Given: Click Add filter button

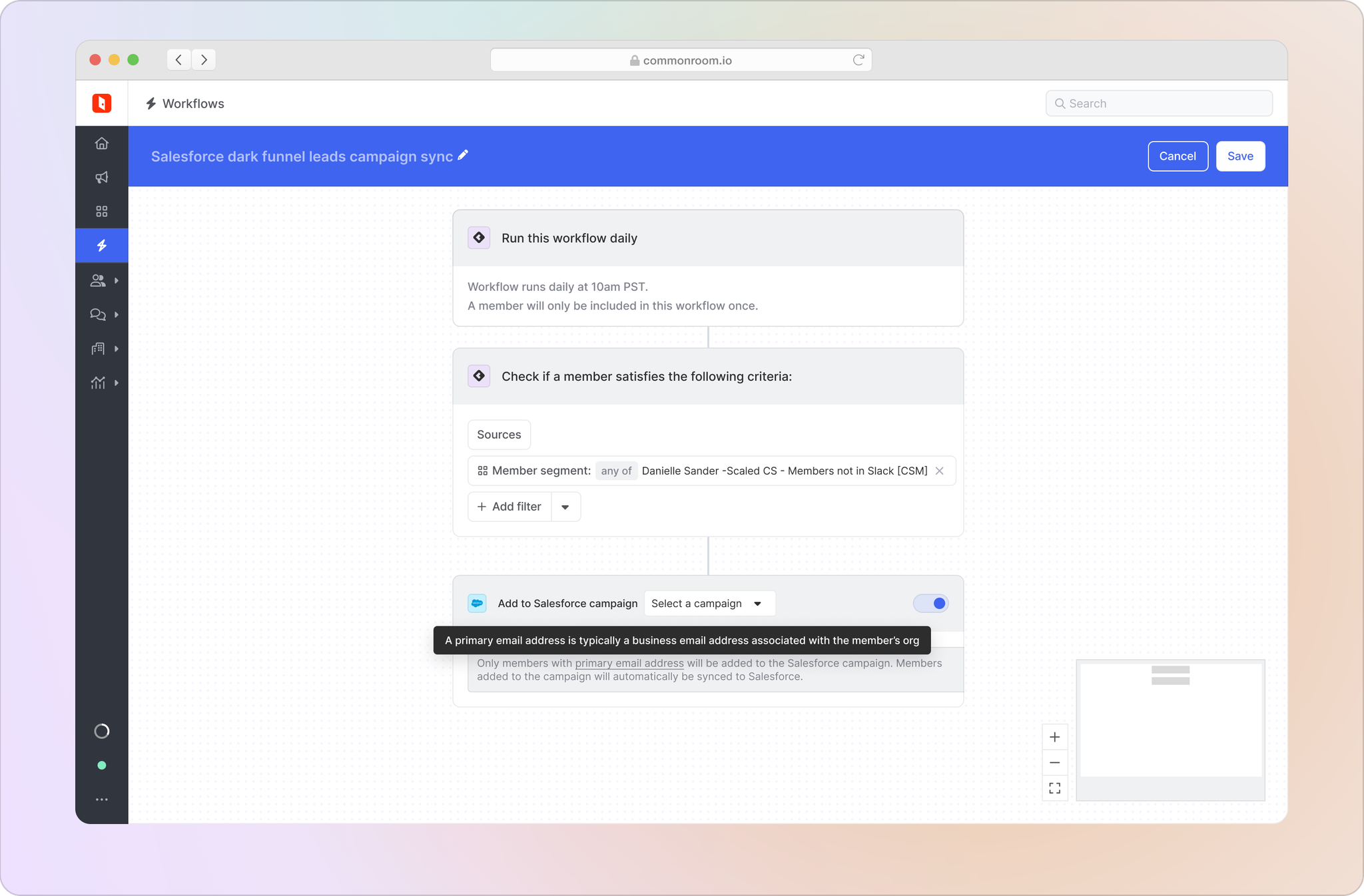Looking at the screenshot, I should click(510, 507).
